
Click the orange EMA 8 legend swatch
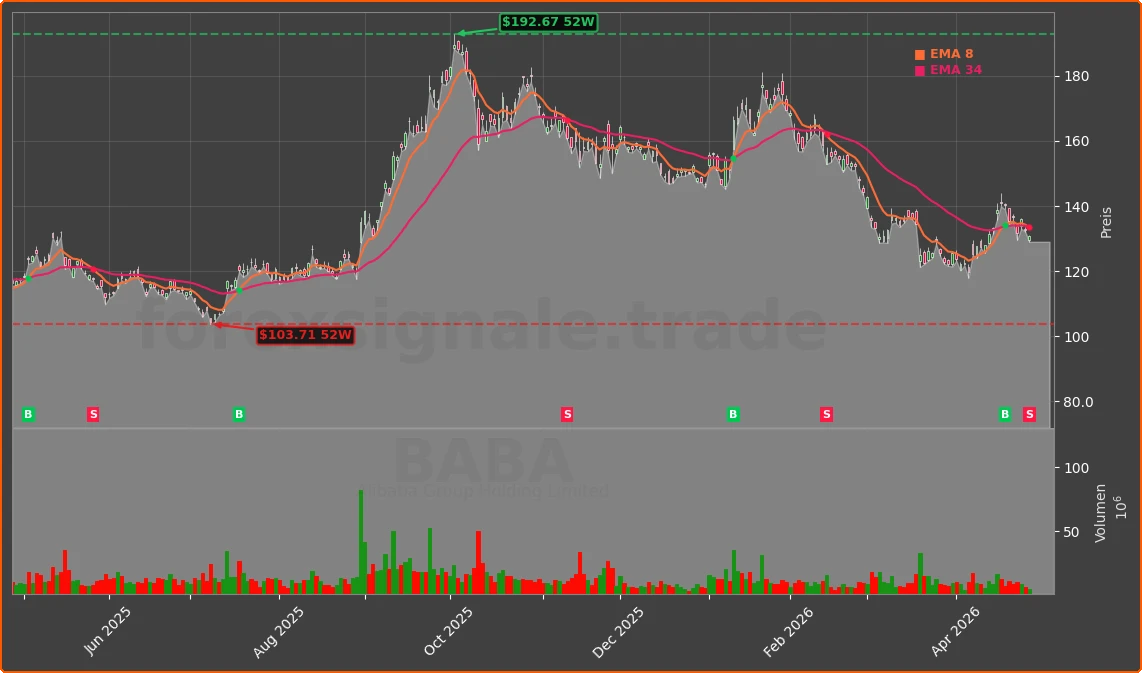pos(920,55)
